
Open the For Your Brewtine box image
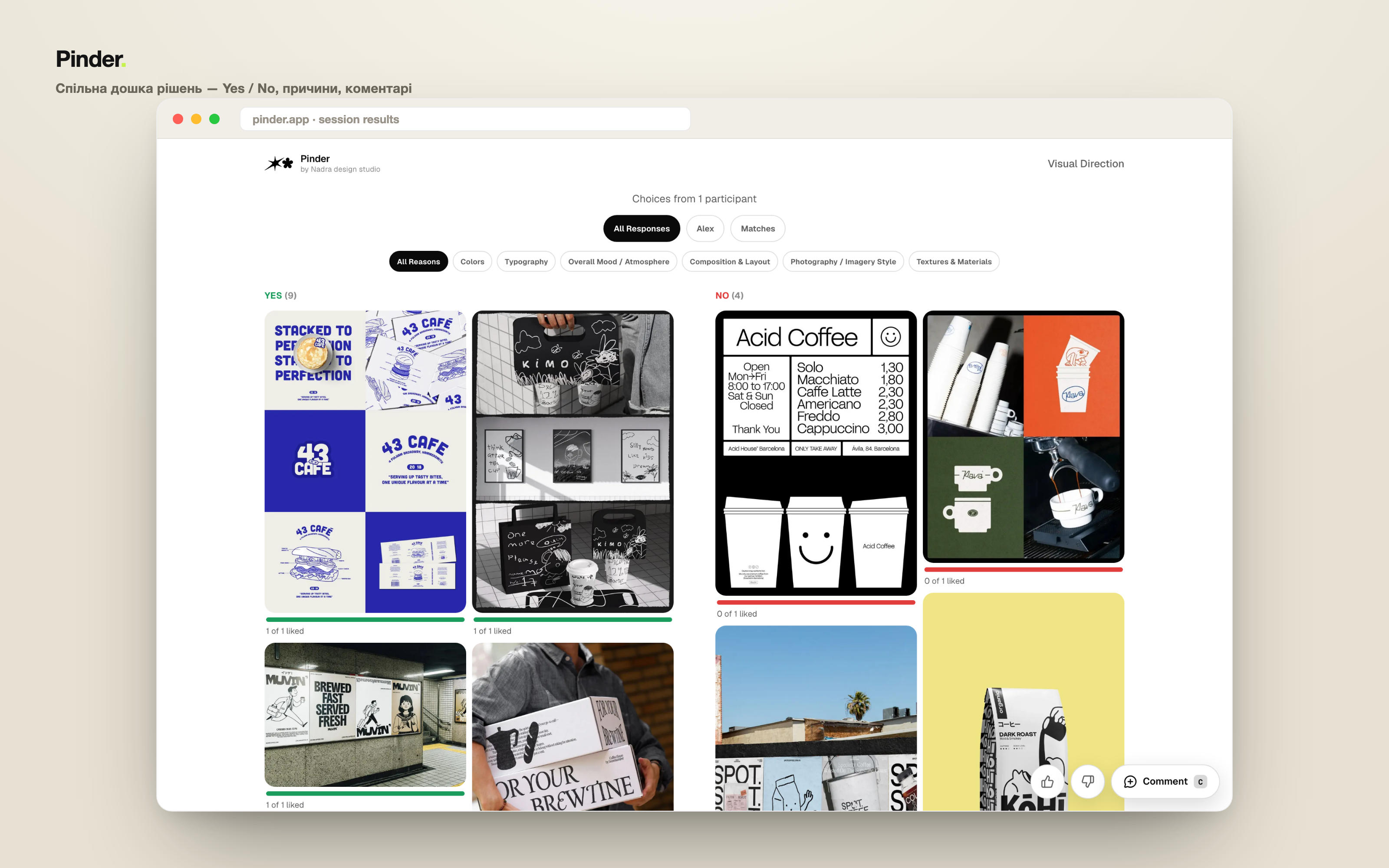point(572,727)
